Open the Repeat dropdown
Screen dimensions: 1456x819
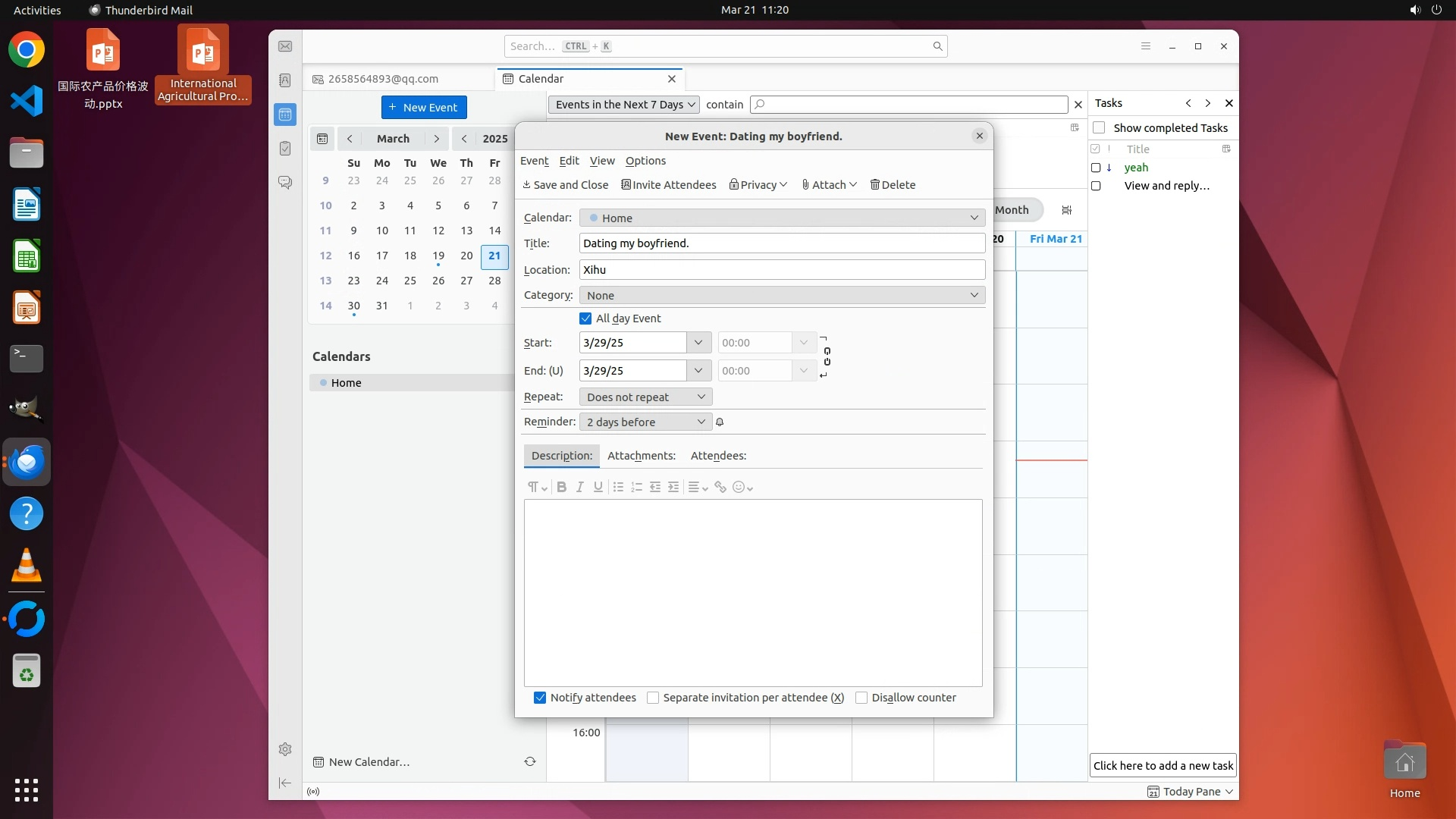[645, 397]
